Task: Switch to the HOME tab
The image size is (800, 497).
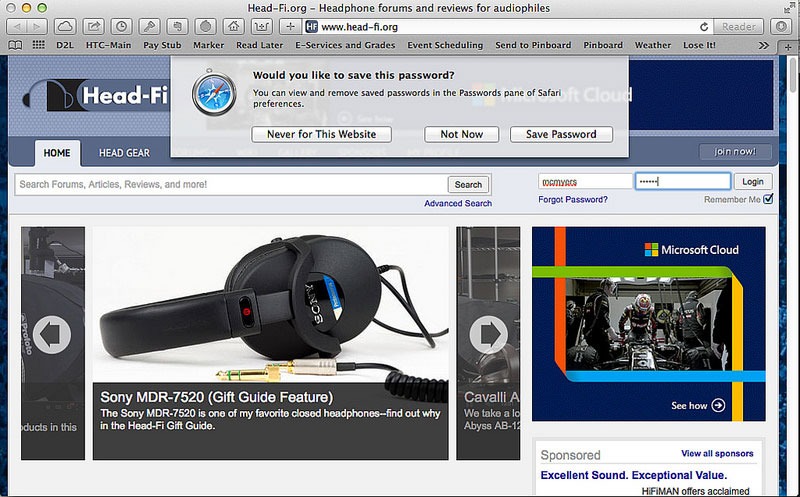Action: [57, 153]
